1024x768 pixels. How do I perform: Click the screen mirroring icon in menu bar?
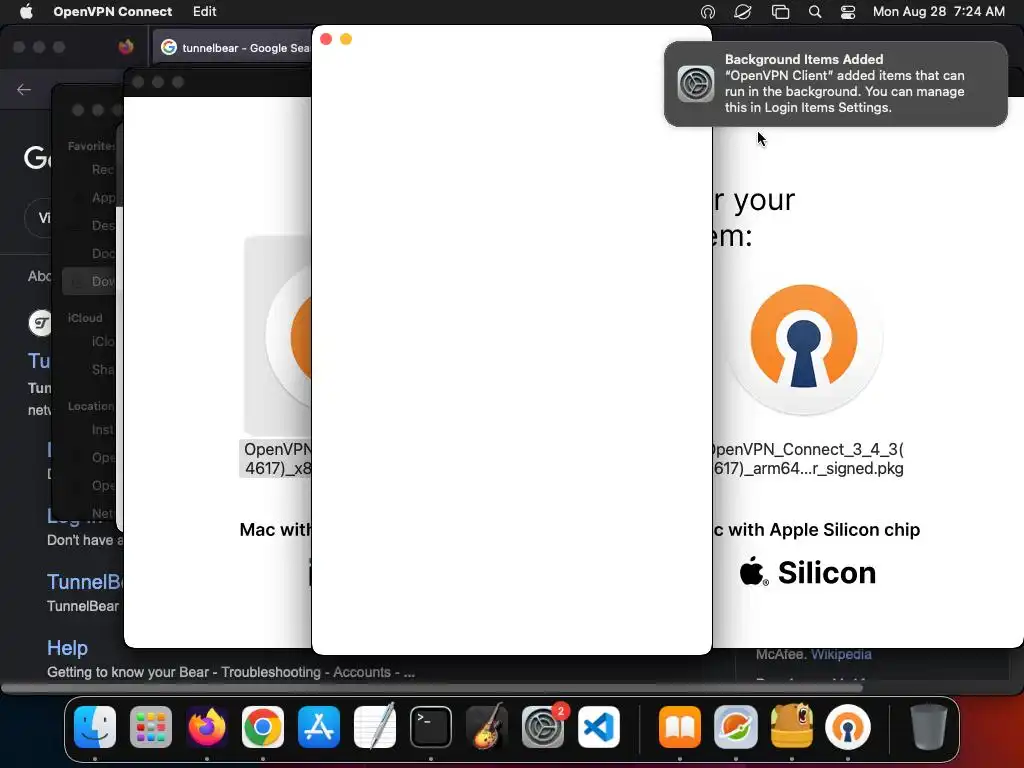click(780, 12)
